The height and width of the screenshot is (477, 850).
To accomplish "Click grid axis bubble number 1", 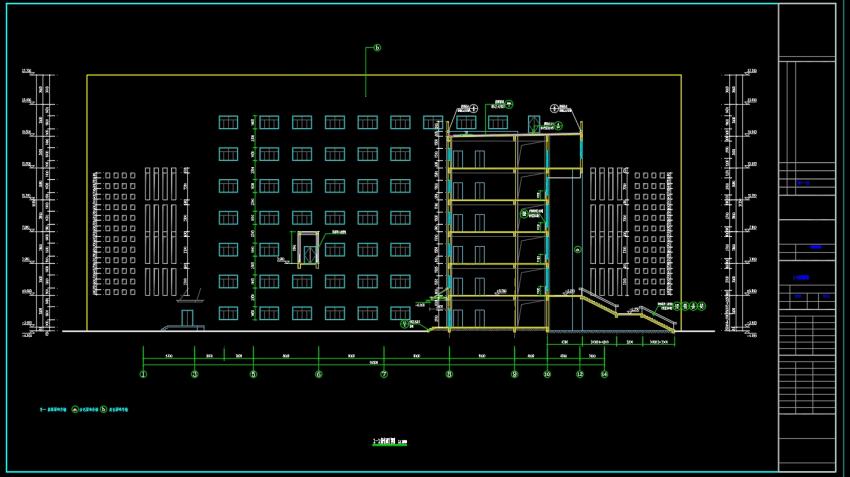I will point(144,374).
